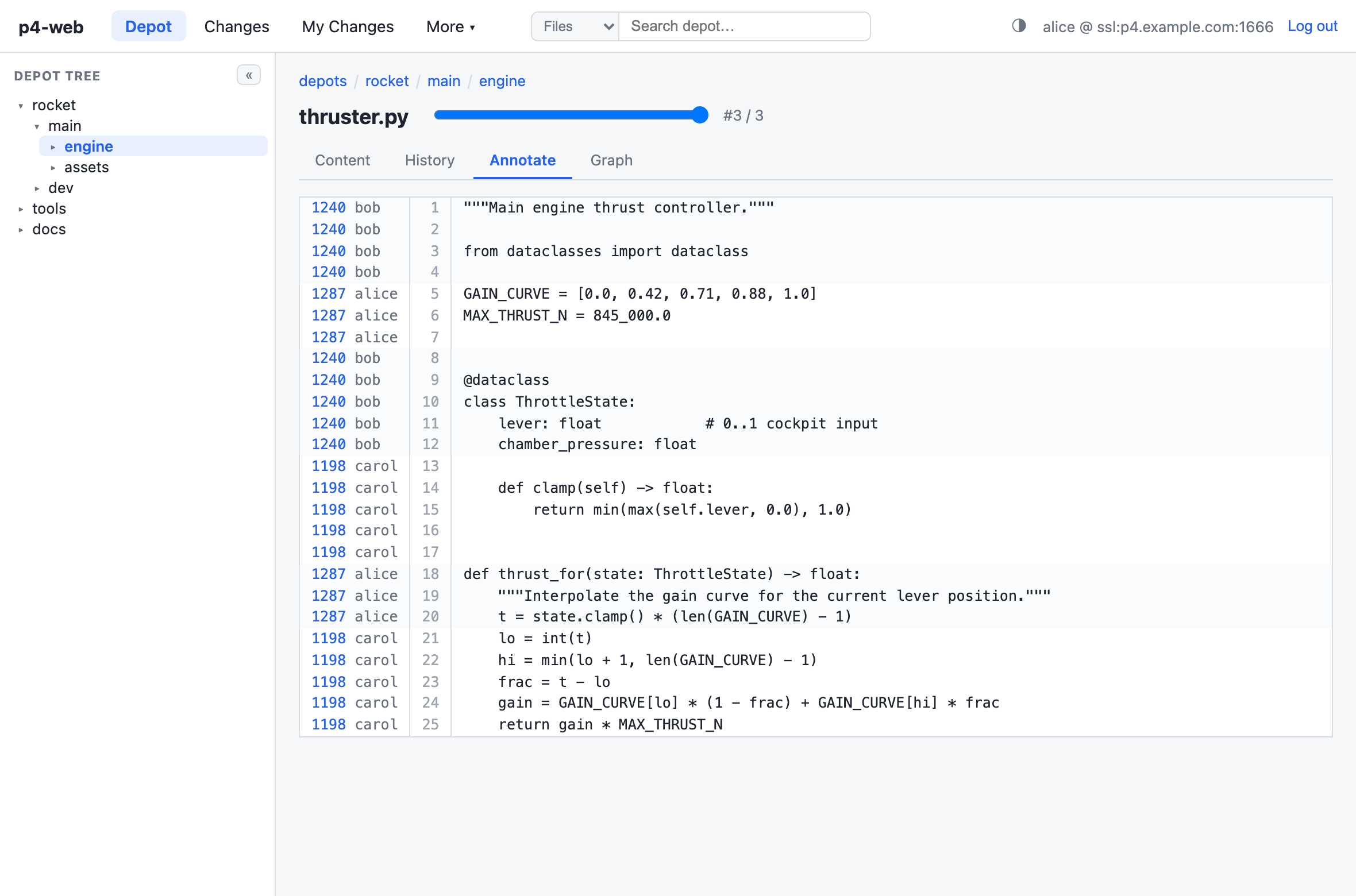Open changelist 1198 on line 17

click(x=329, y=552)
